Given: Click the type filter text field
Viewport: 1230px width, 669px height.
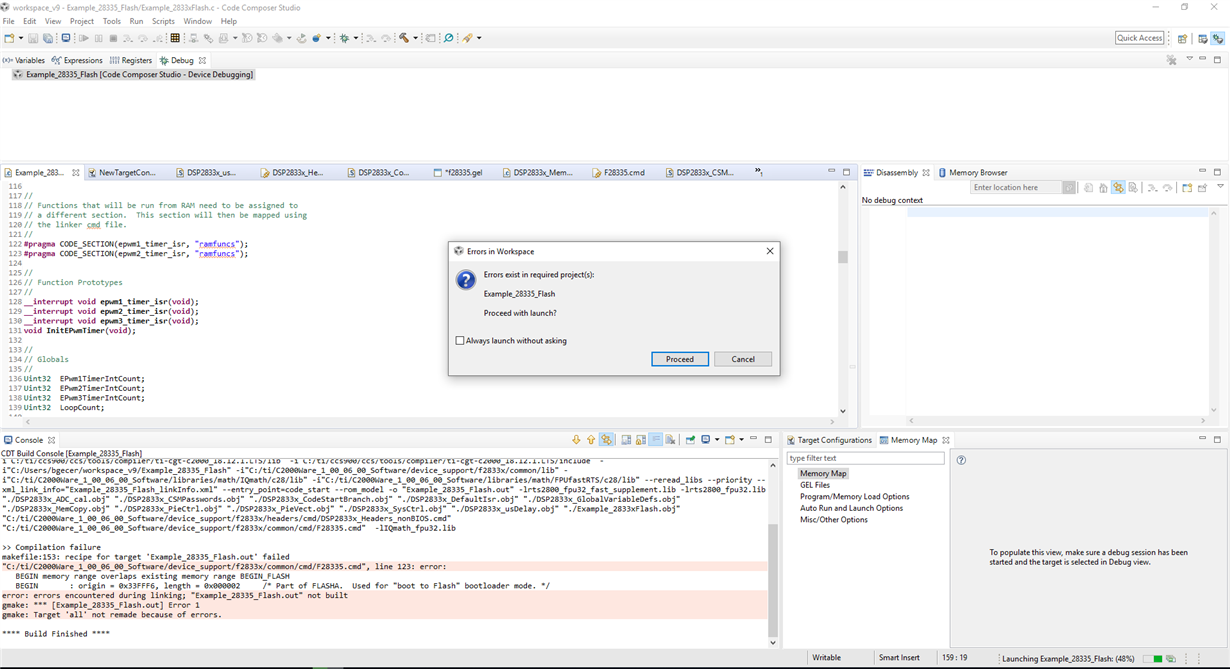Looking at the screenshot, I should 866,458.
